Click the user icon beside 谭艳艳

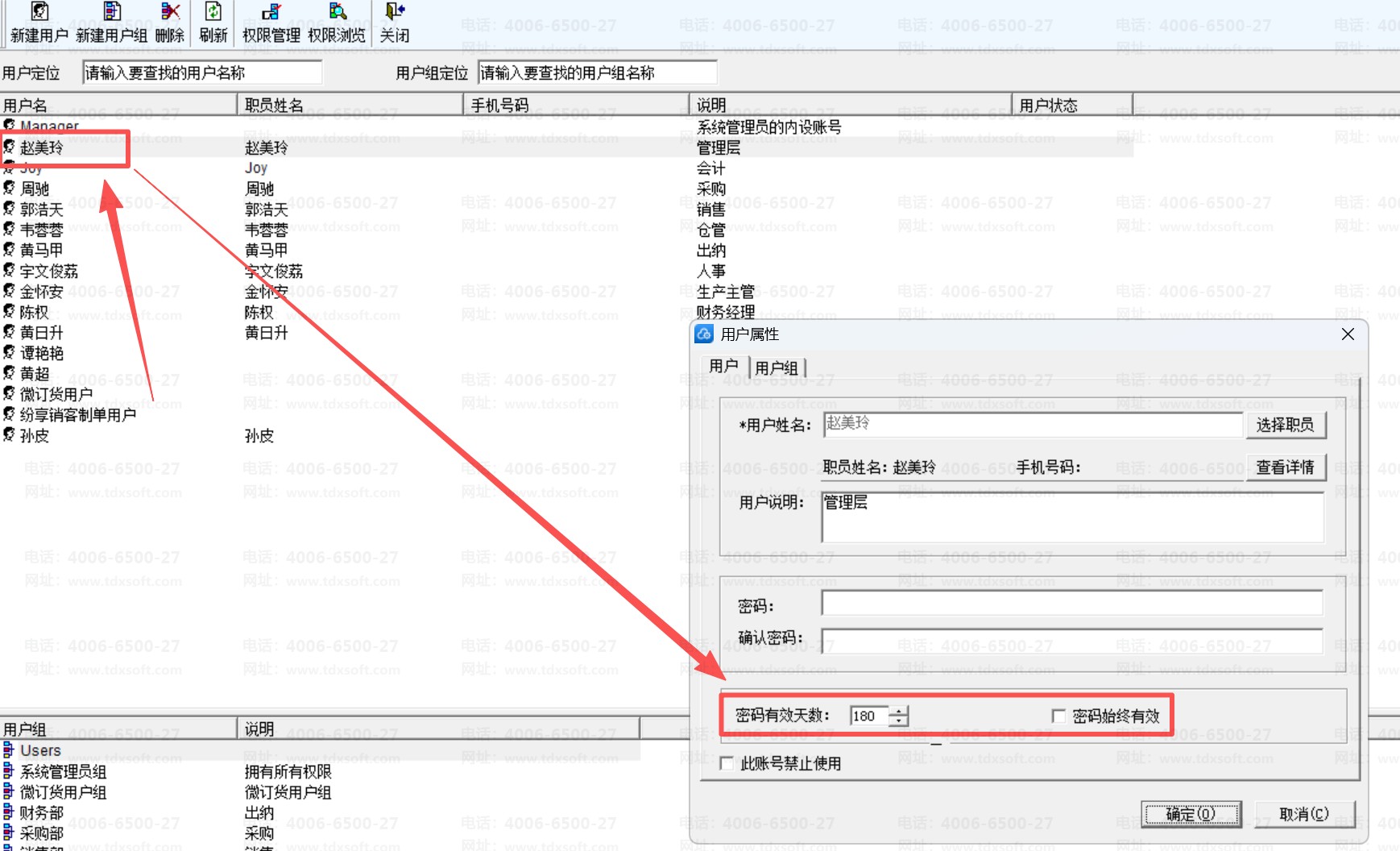[x=9, y=352]
